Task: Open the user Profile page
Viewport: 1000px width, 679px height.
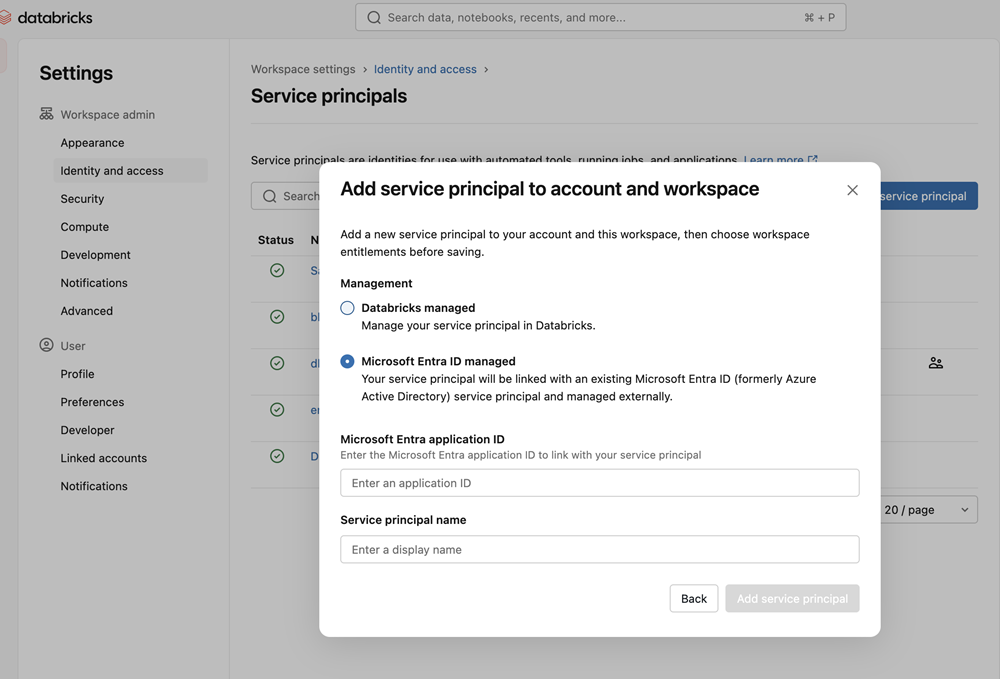Action: click(77, 374)
